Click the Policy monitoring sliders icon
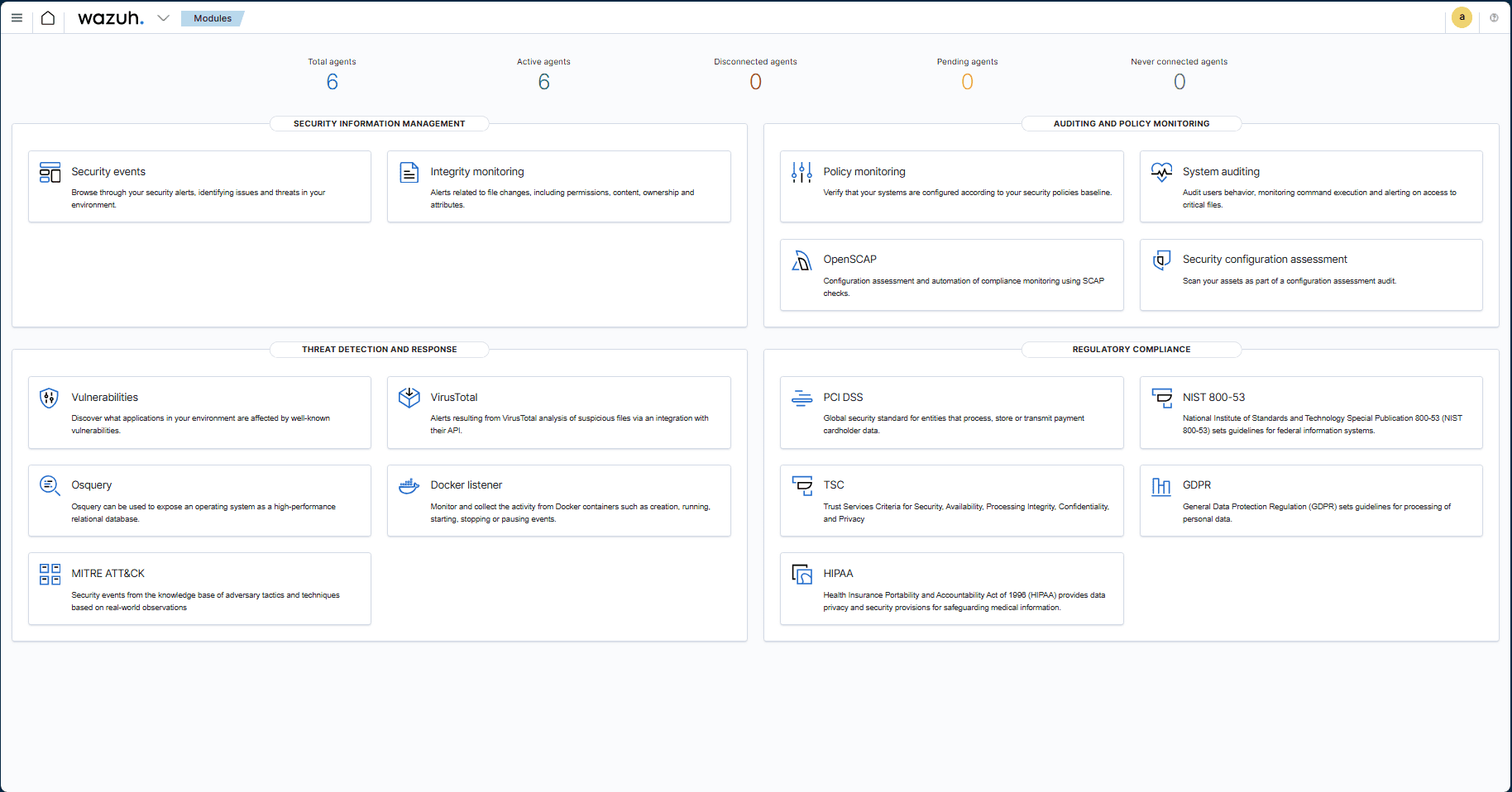Screen dimensions: 1512x792 point(801,172)
